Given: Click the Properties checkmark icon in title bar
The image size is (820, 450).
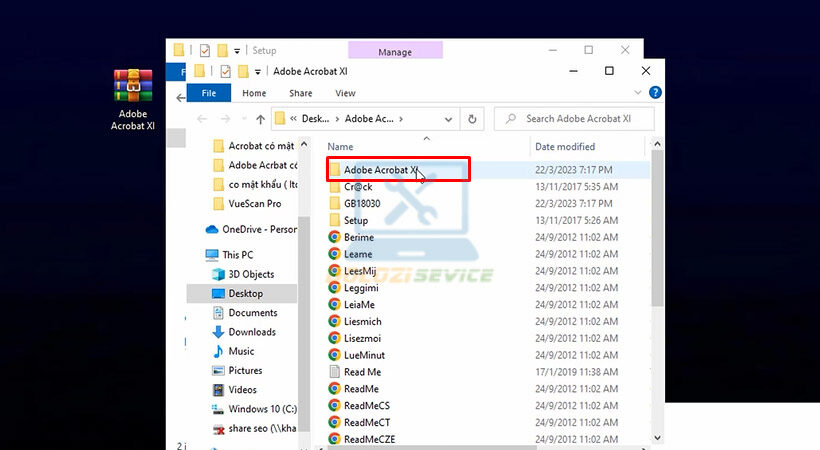Looking at the screenshot, I should (225, 71).
